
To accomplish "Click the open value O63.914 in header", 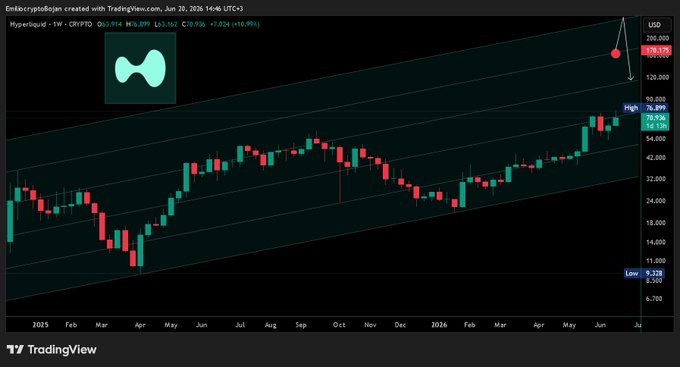I will tap(109, 24).
